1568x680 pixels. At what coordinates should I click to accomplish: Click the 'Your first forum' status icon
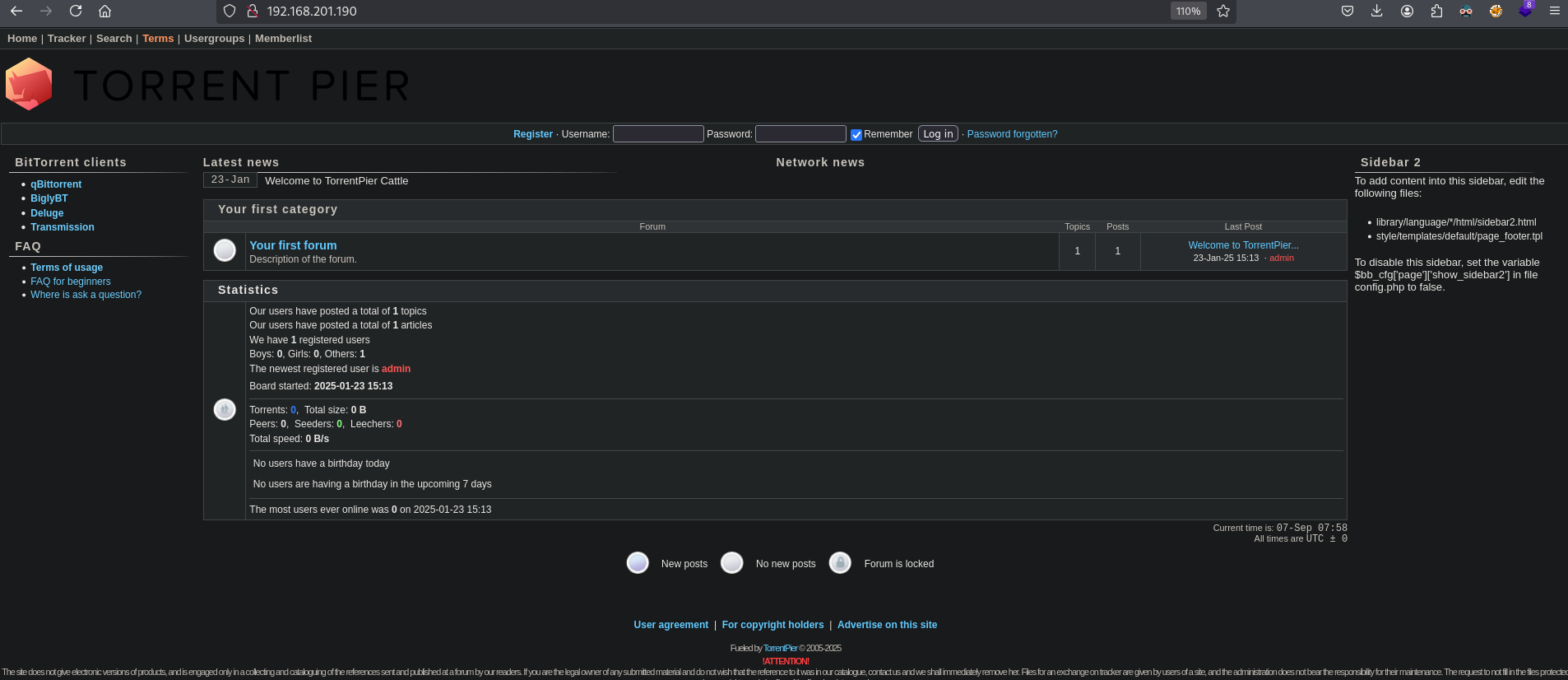click(225, 250)
